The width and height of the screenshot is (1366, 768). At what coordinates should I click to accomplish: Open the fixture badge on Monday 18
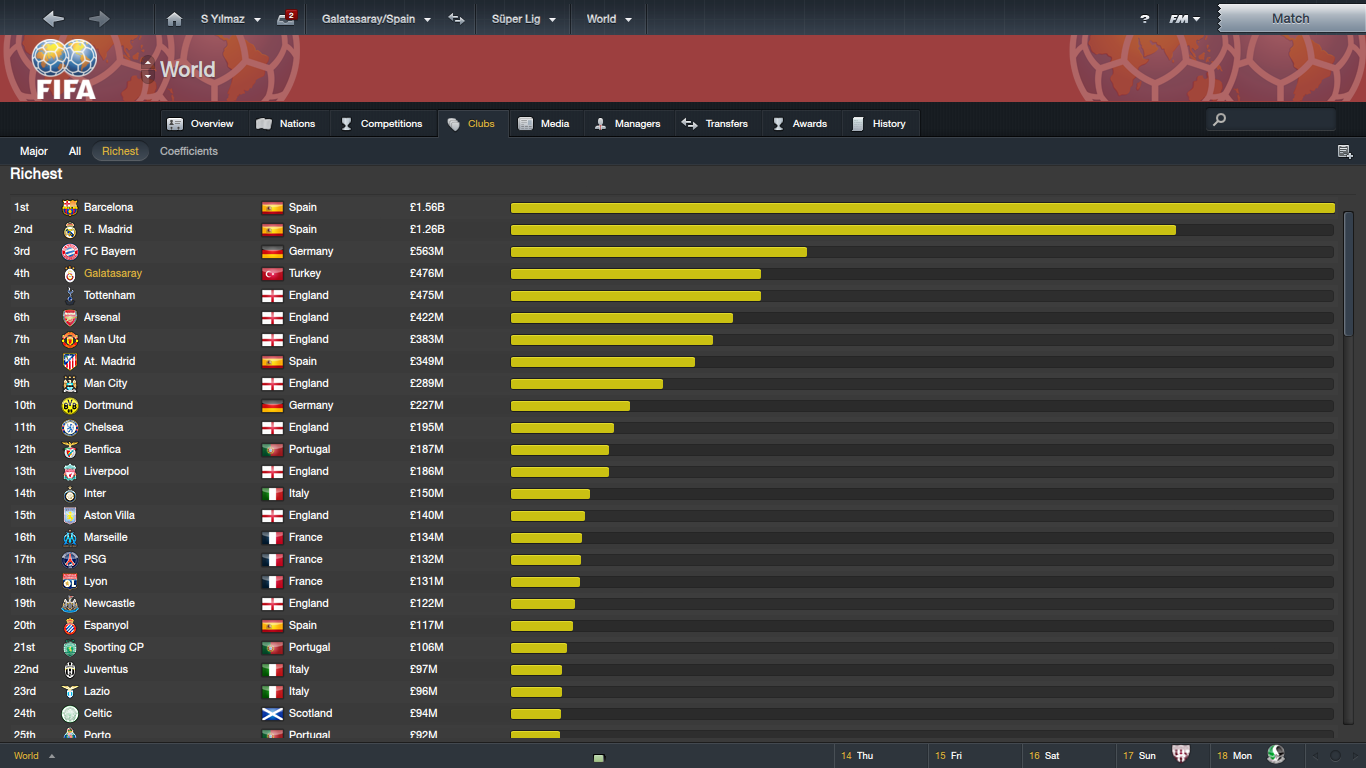pos(1276,754)
